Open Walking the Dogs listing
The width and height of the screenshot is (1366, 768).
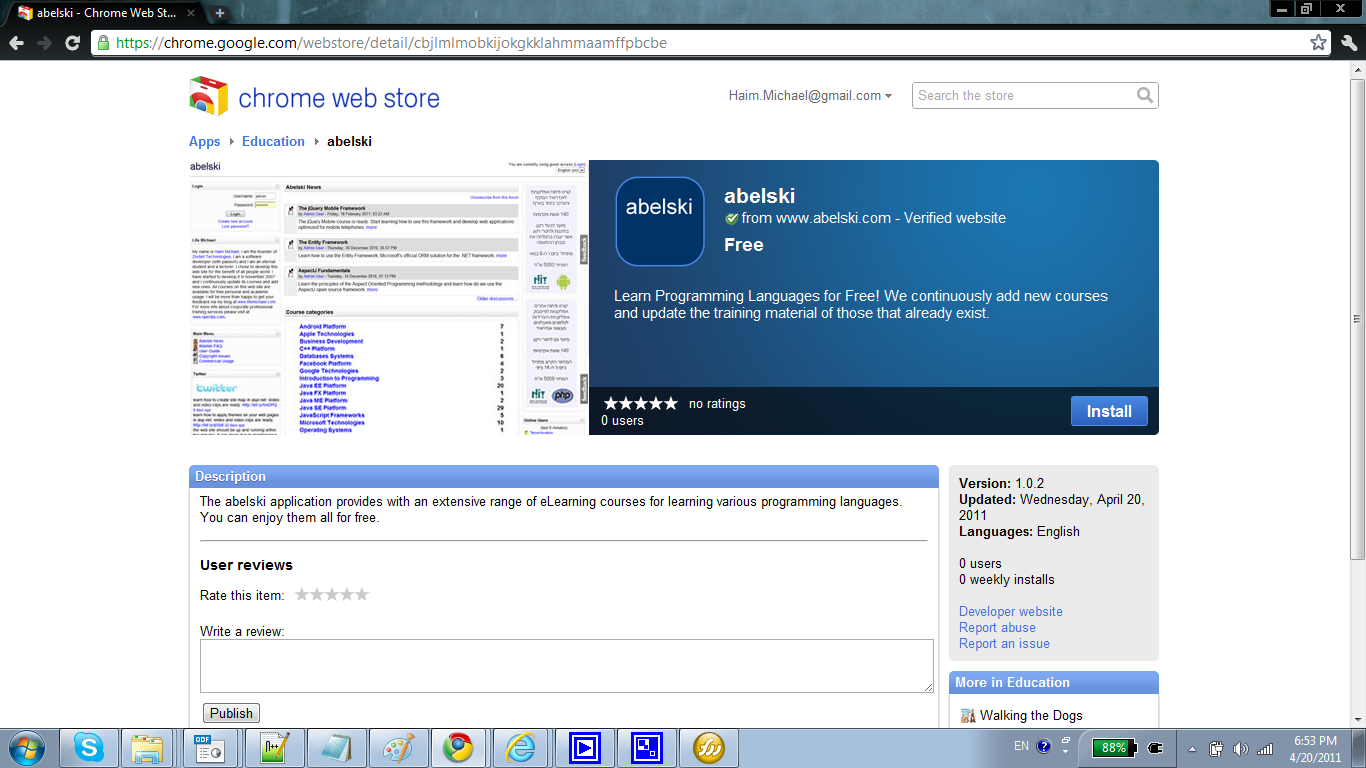coord(1031,715)
